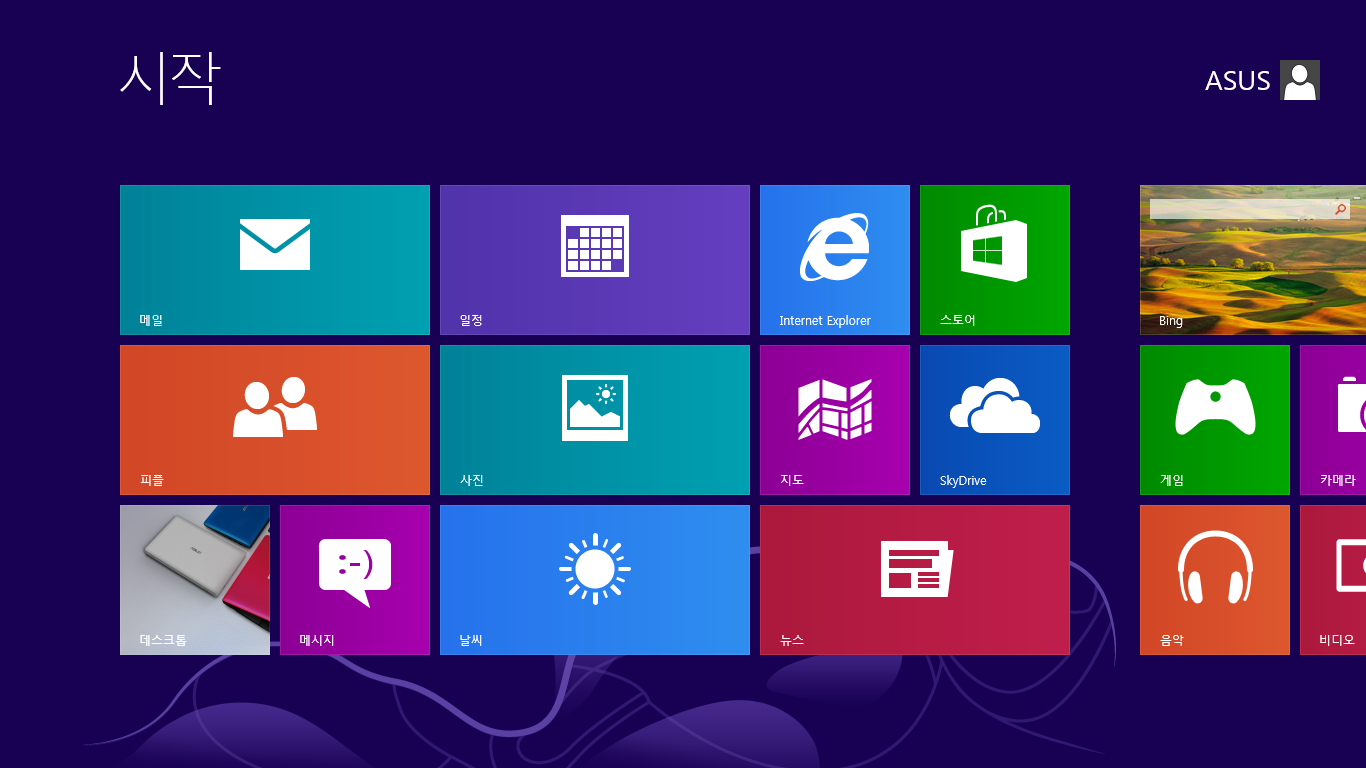Open the Music tile with headphones icon
Viewport: 1366px width, 768px height.
1215,580
